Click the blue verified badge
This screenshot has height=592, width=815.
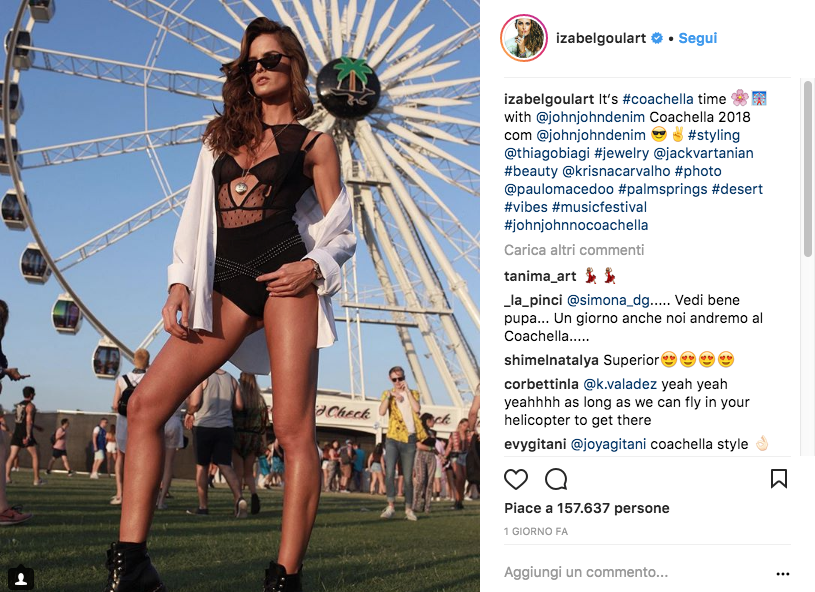click(657, 38)
